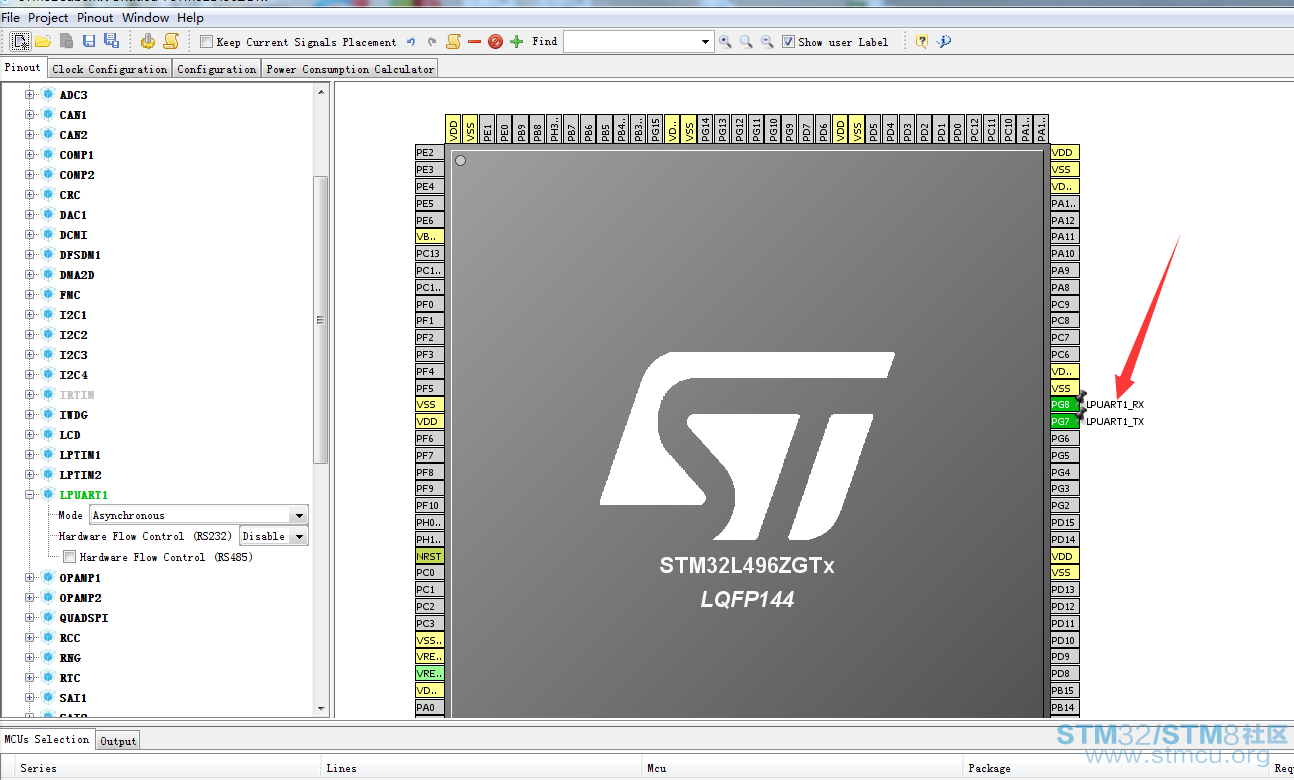This screenshot has height=780, width=1294.
Task: Open the LPUART1 Mode dropdown
Action: (298, 515)
